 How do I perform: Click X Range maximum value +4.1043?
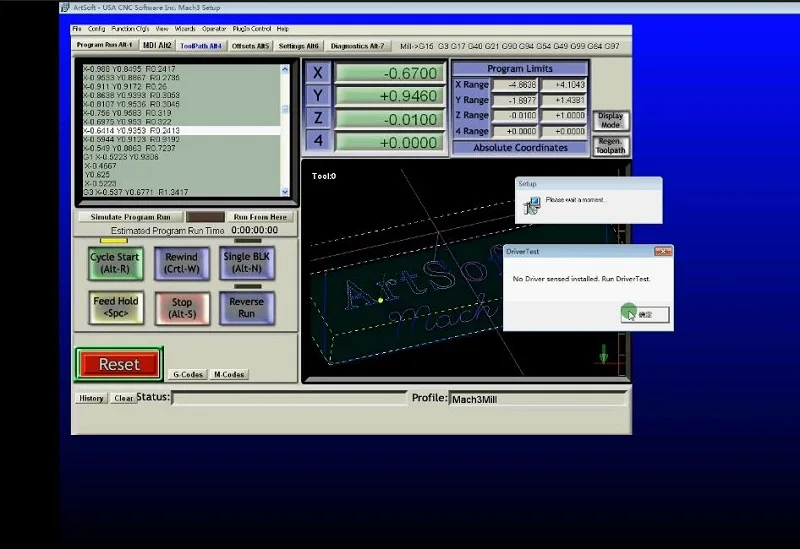click(x=563, y=85)
